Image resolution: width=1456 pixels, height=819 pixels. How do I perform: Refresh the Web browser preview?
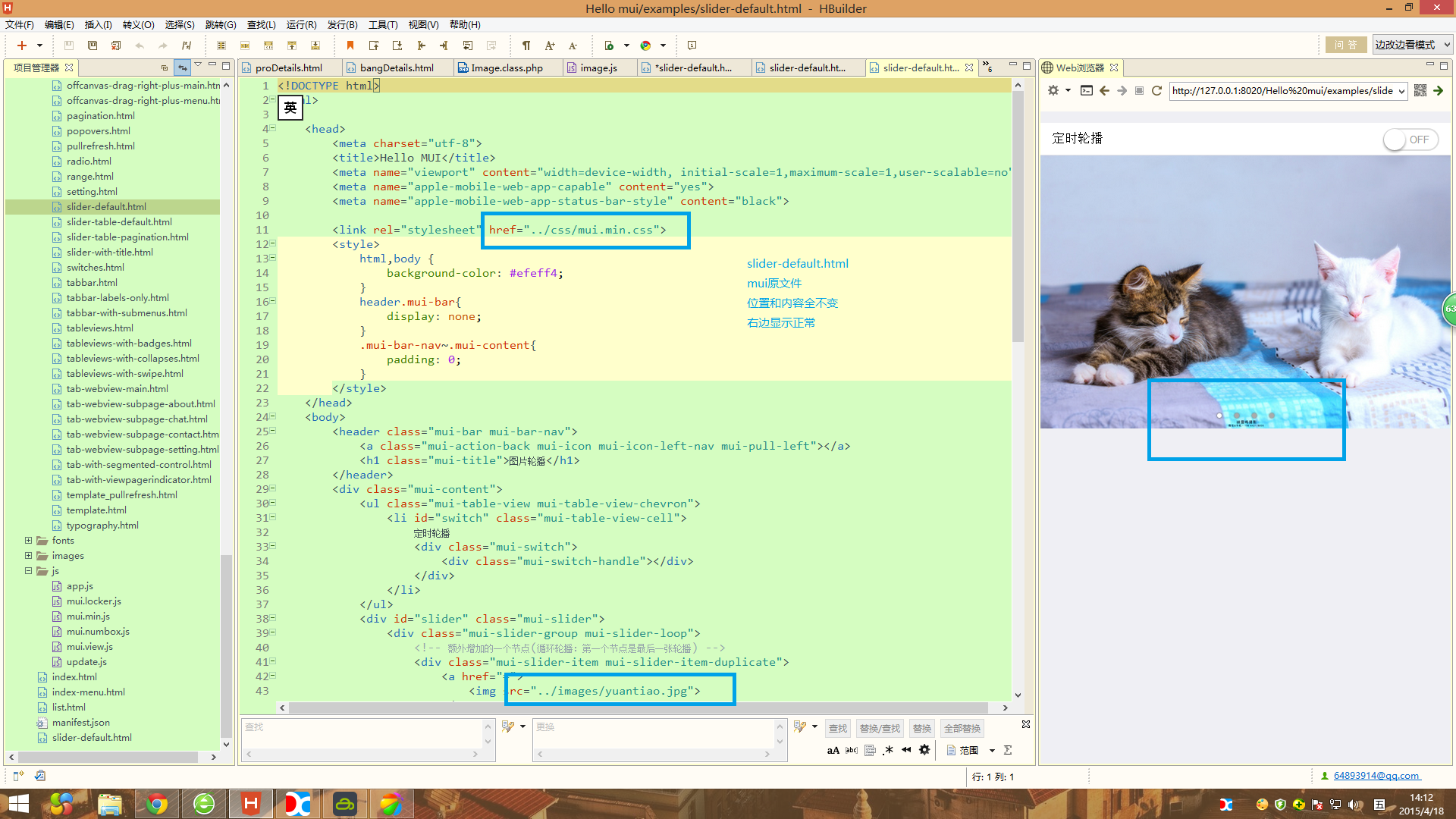click(x=1156, y=90)
